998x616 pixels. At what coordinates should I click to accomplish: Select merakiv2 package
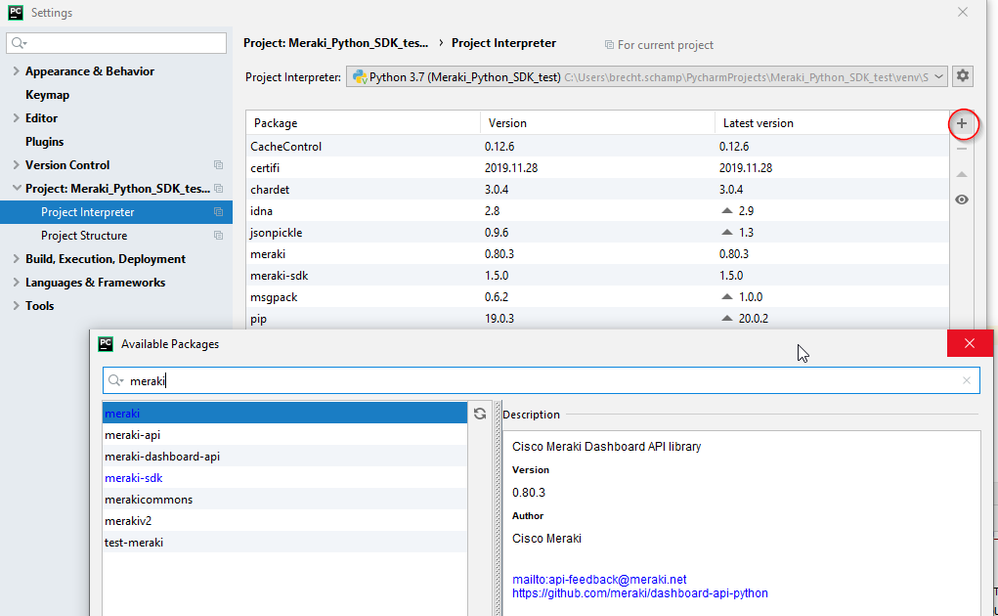pyautogui.click(x=285, y=521)
